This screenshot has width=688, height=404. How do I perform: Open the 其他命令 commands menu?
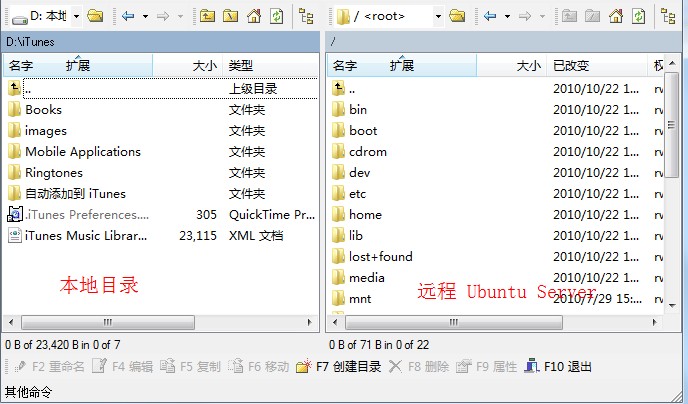[29, 392]
